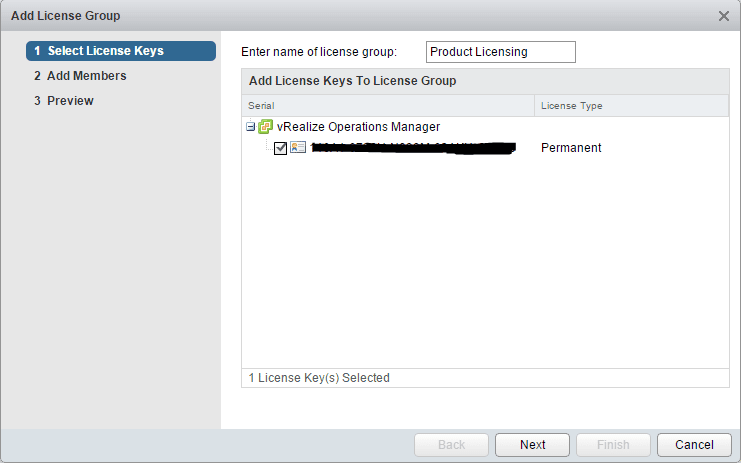This screenshot has height=463, width=741.
Task: Click the Back button
Action: coord(451,445)
